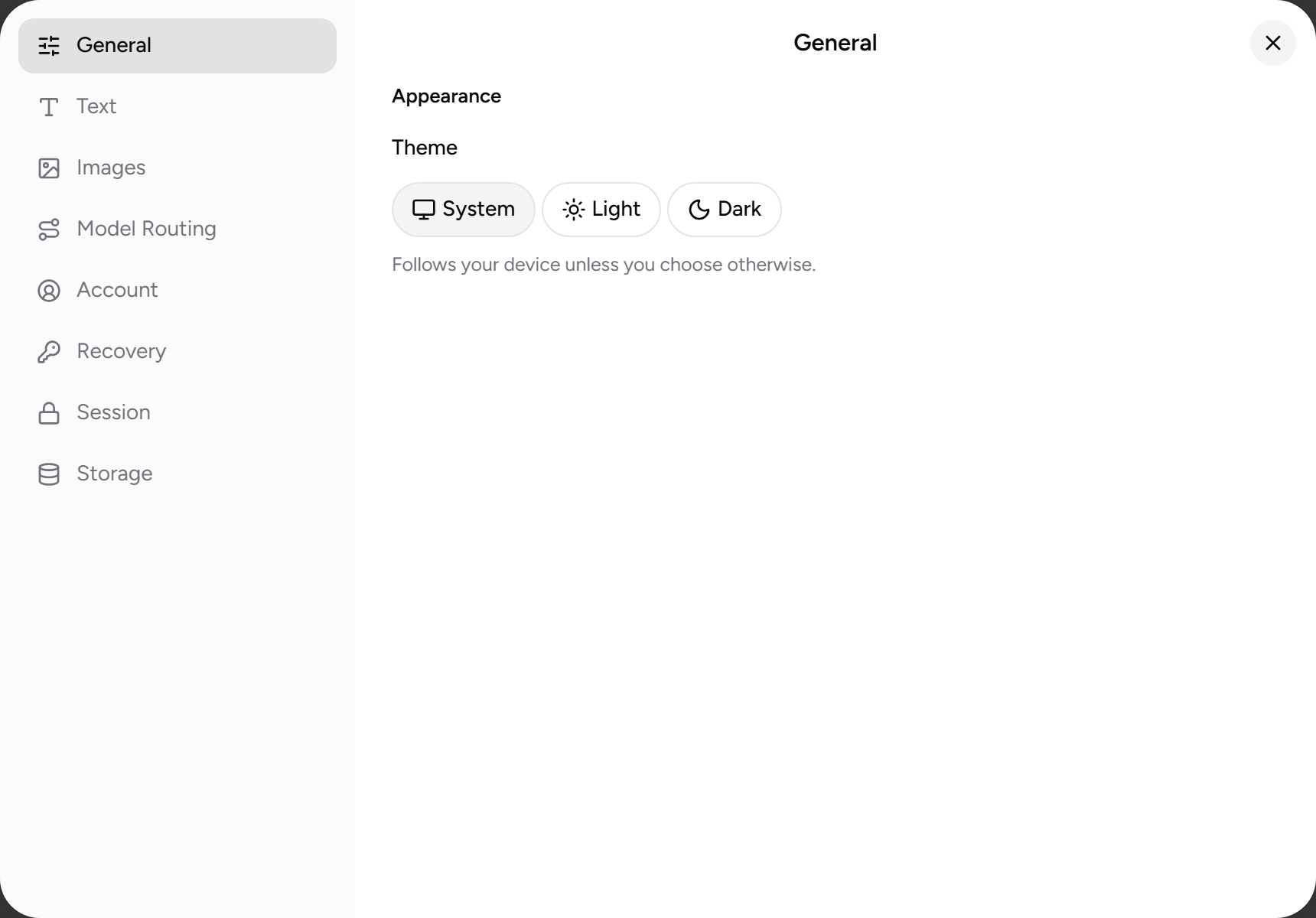The width and height of the screenshot is (1316, 918).
Task: Click the General sliders icon in sidebar
Action: (x=49, y=46)
